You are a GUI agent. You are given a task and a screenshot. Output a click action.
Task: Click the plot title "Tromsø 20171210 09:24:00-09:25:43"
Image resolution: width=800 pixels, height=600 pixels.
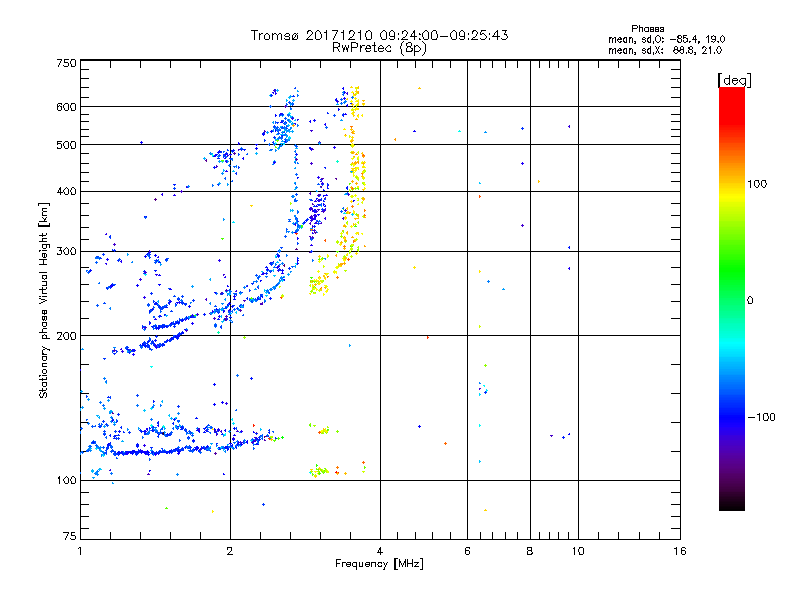pos(379,35)
